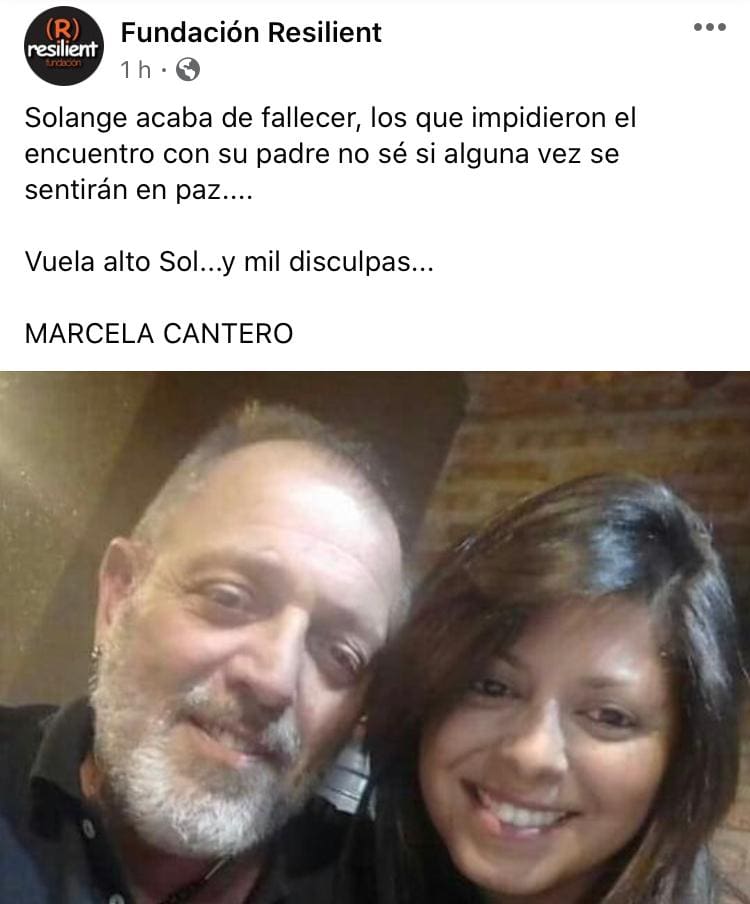Viewport: 750px width, 904px height.
Task: Click the small orange 'fundación' avatar caption
Action: click(63, 63)
